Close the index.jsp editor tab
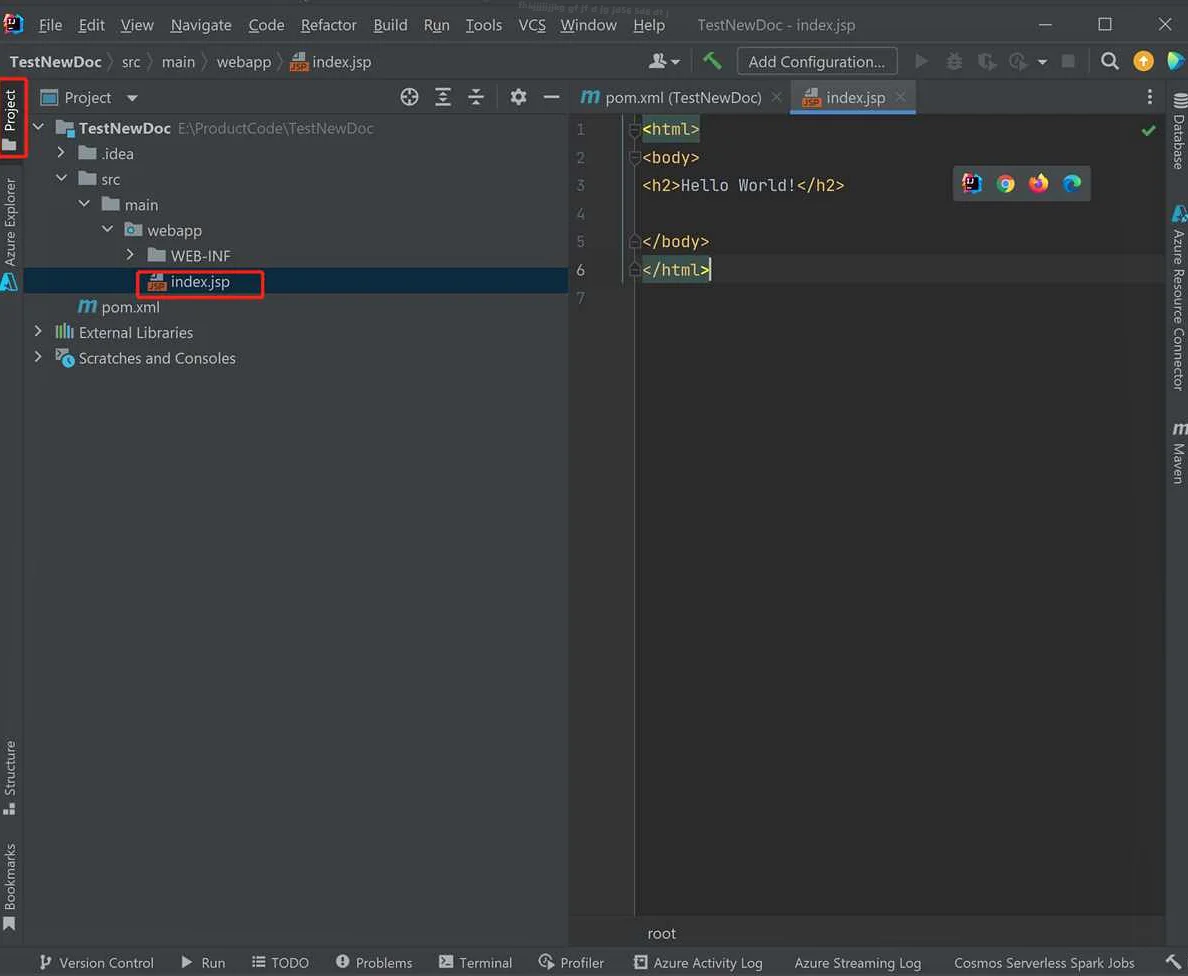The image size is (1188, 976). pyautogui.click(x=900, y=97)
